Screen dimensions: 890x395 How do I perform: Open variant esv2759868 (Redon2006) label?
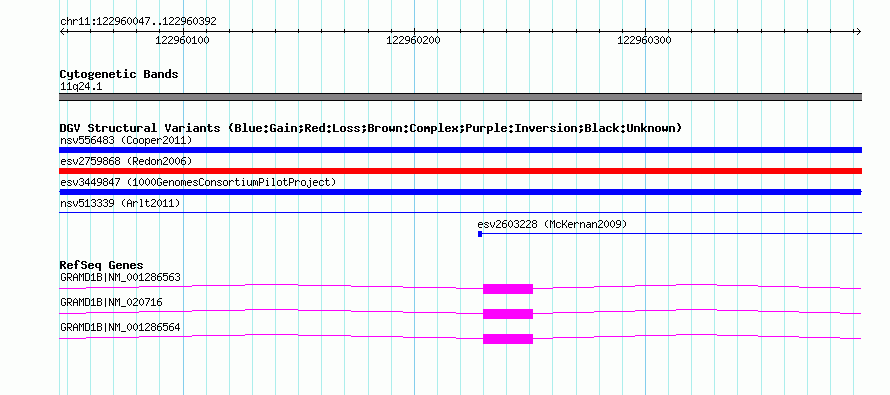[126, 161]
